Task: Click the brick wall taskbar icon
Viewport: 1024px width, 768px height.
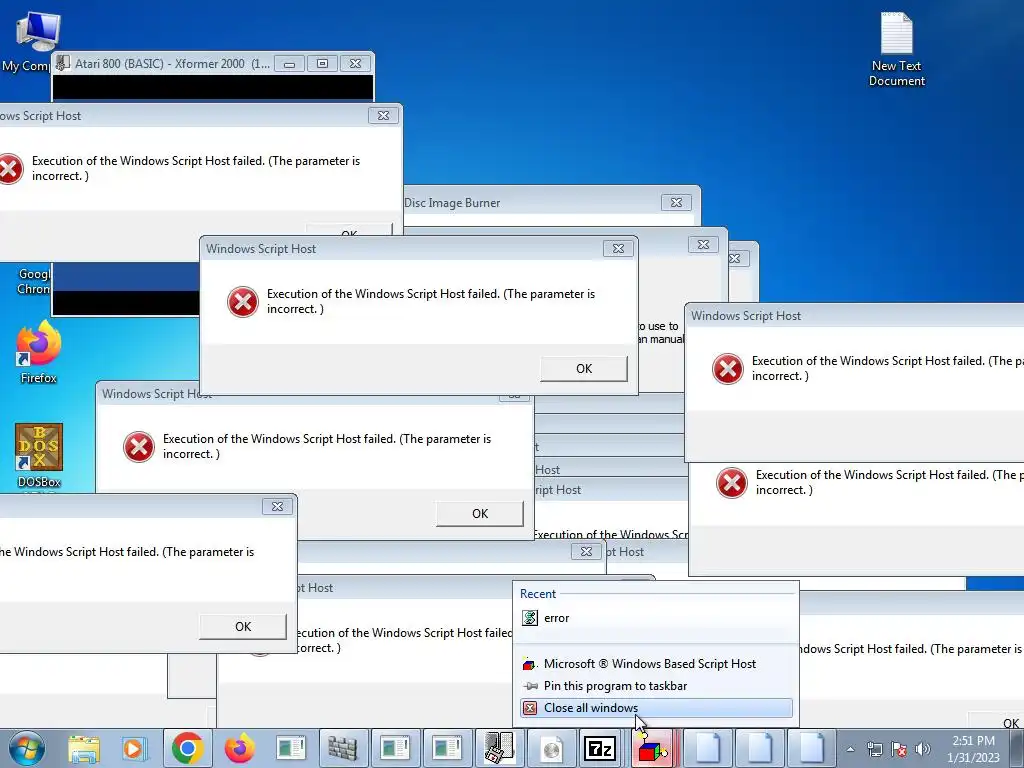Action: pyautogui.click(x=343, y=748)
